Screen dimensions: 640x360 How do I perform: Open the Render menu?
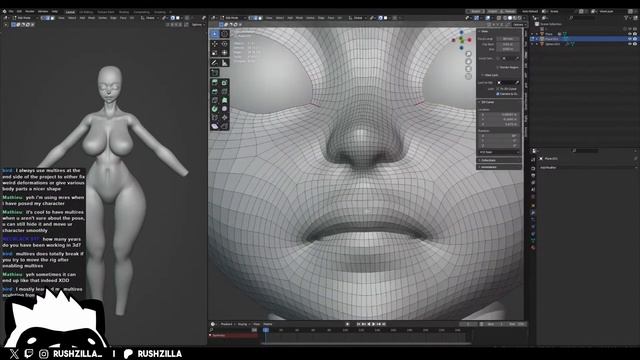[x=30, y=11]
